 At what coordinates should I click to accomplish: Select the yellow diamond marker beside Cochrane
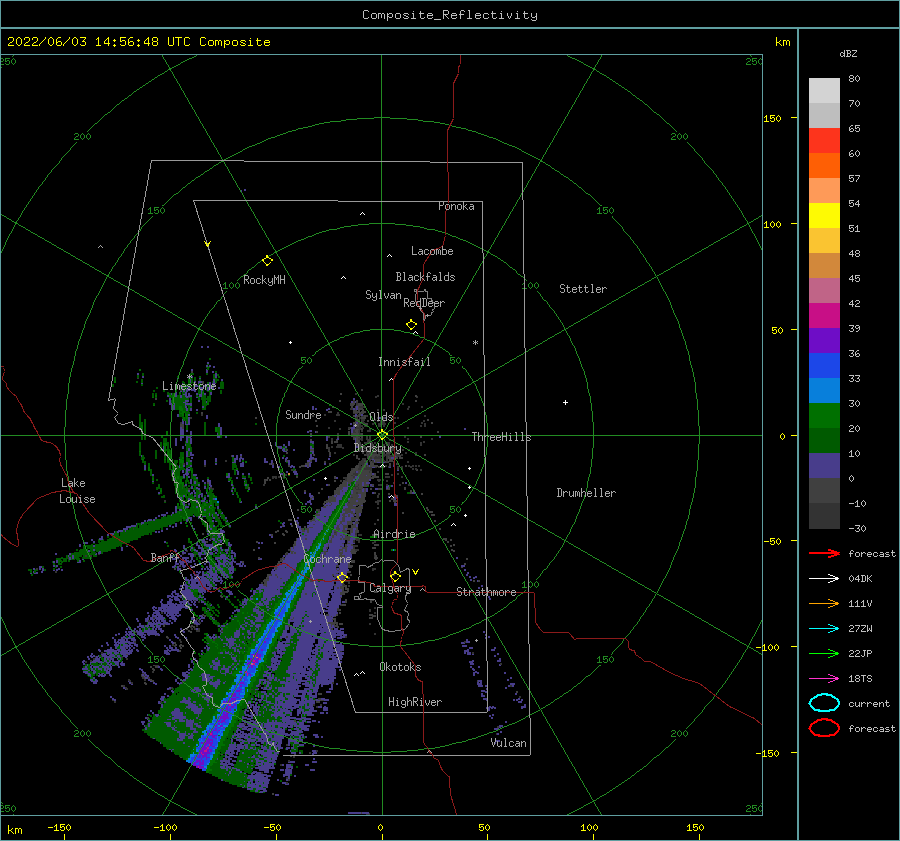(x=342, y=577)
